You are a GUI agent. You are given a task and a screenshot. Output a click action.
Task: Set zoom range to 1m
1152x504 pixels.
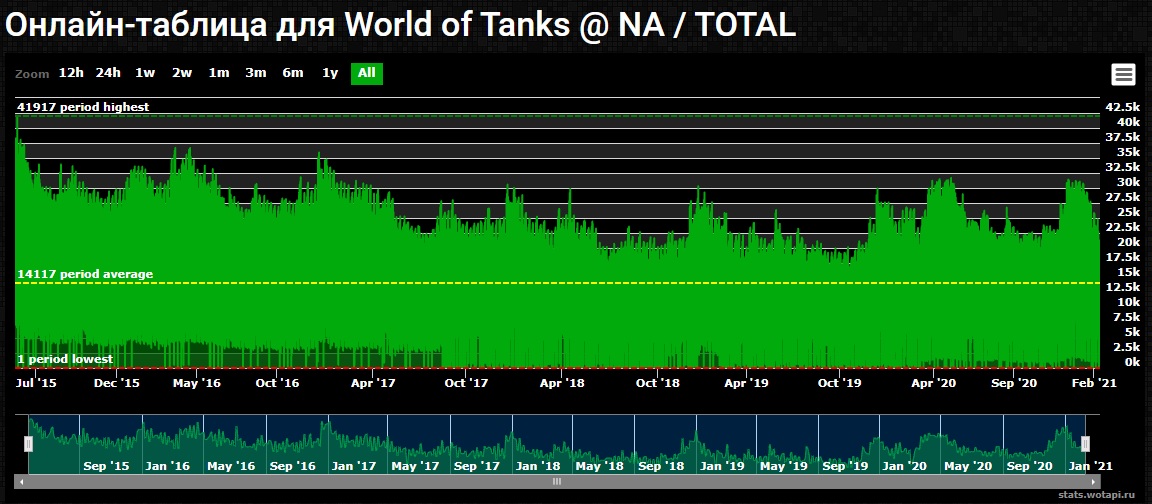[x=218, y=73]
